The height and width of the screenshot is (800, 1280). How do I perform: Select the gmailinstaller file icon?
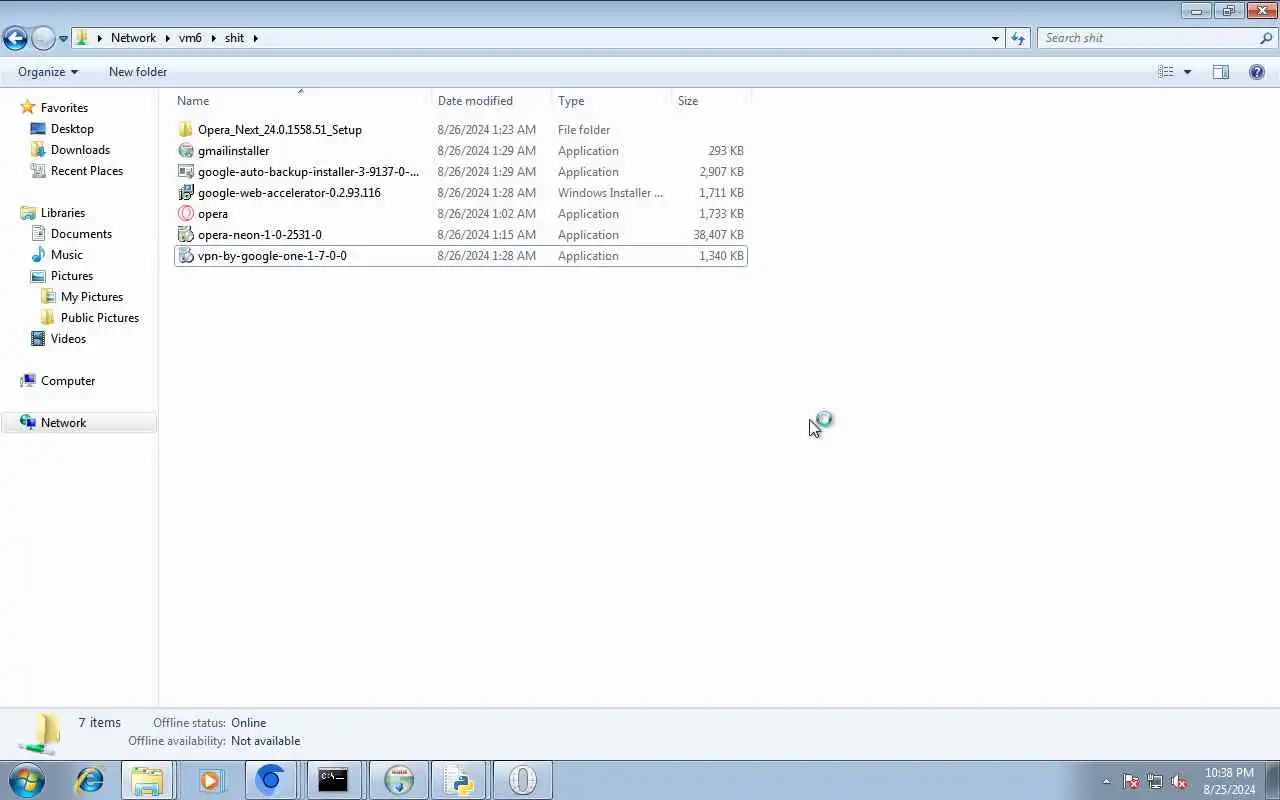pos(185,151)
